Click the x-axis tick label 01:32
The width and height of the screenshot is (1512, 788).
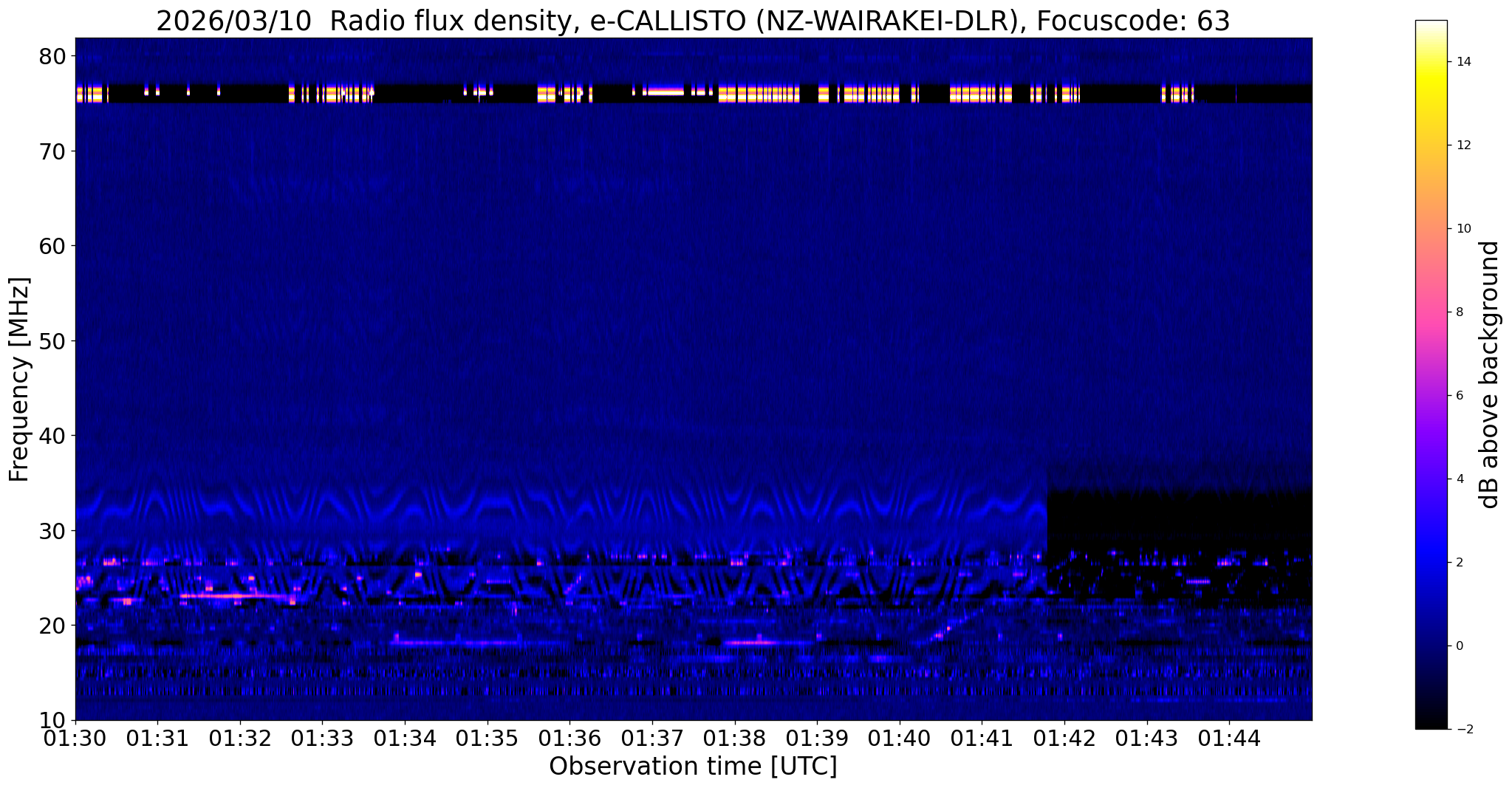coord(240,738)
